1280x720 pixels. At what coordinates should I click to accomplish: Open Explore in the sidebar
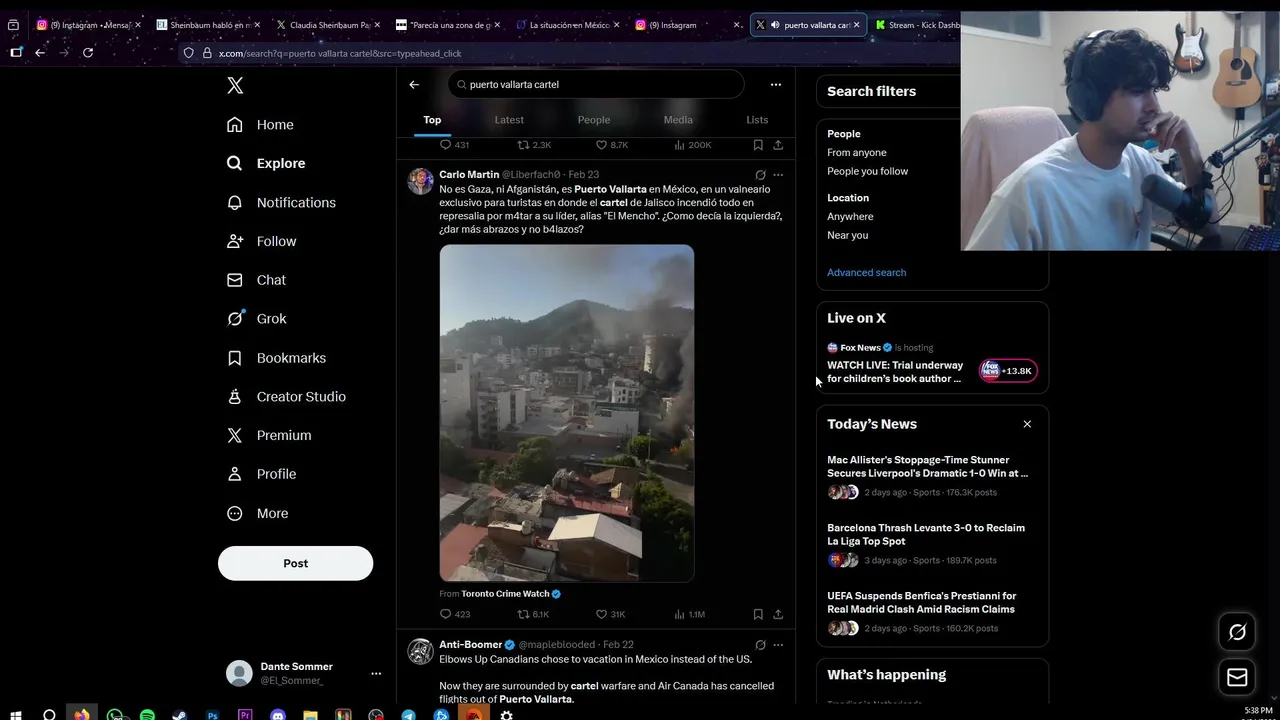(x=266, y=163)
